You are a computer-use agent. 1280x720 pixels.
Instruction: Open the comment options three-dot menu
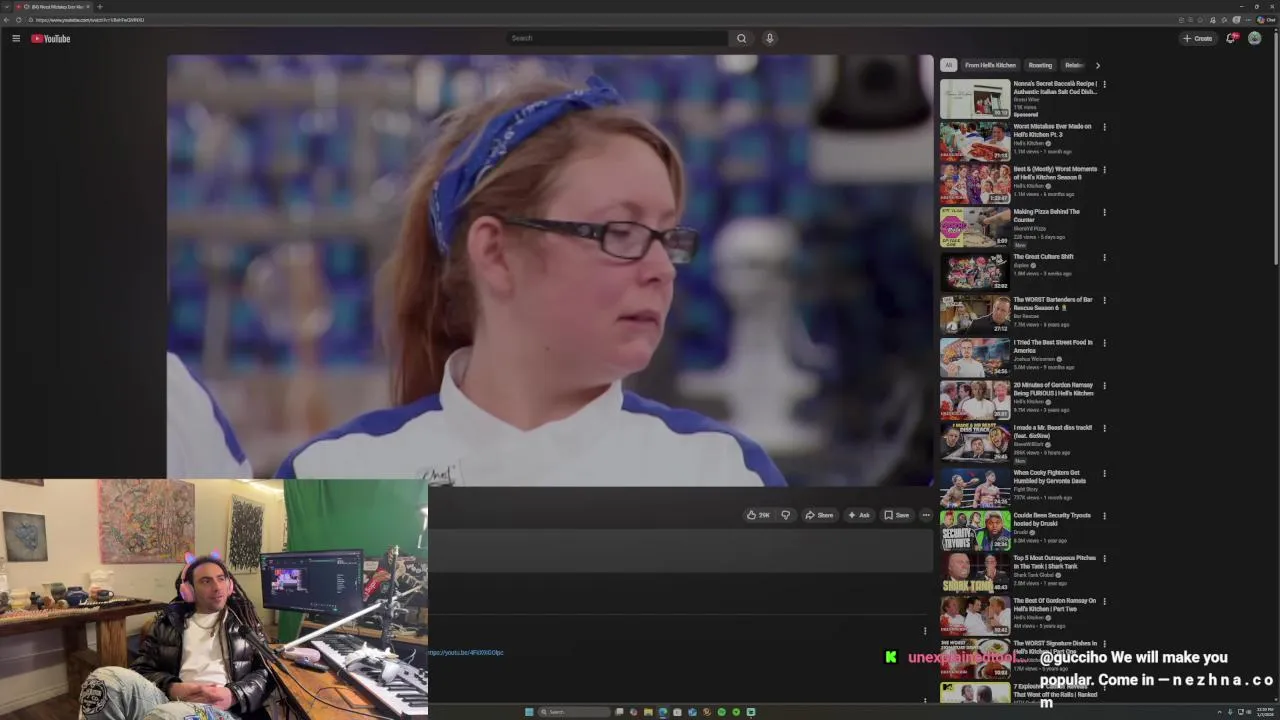(925, 631)
